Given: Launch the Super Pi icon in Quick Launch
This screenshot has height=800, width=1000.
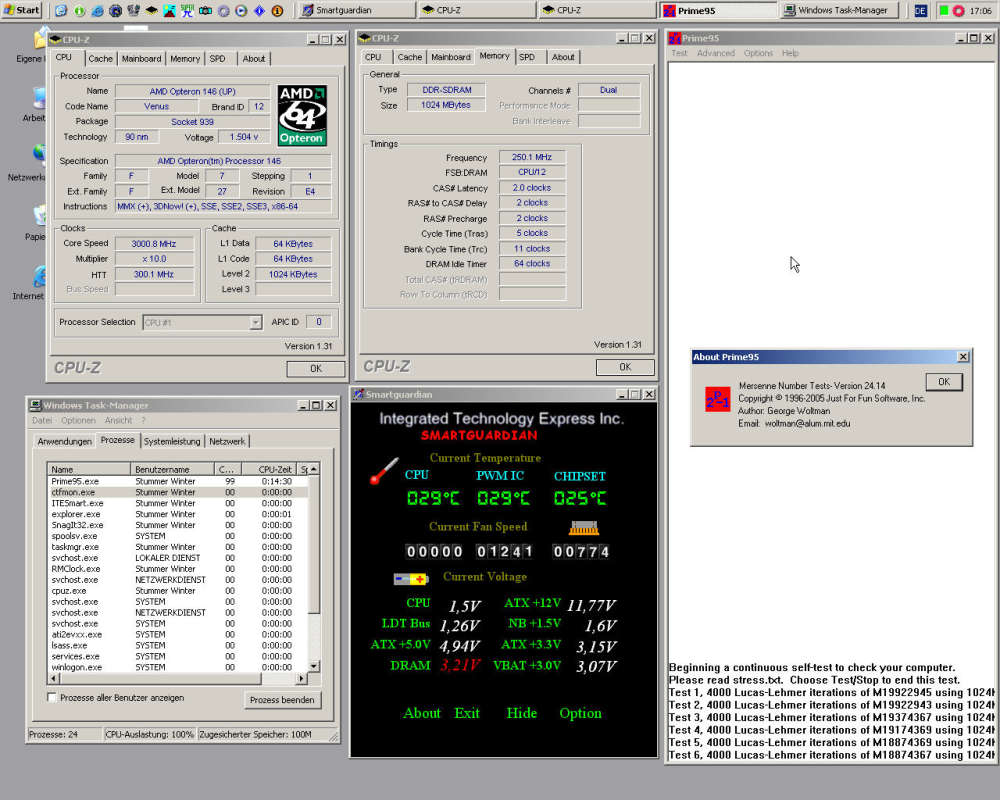Looking at the screenshot, I should (188, 11).
